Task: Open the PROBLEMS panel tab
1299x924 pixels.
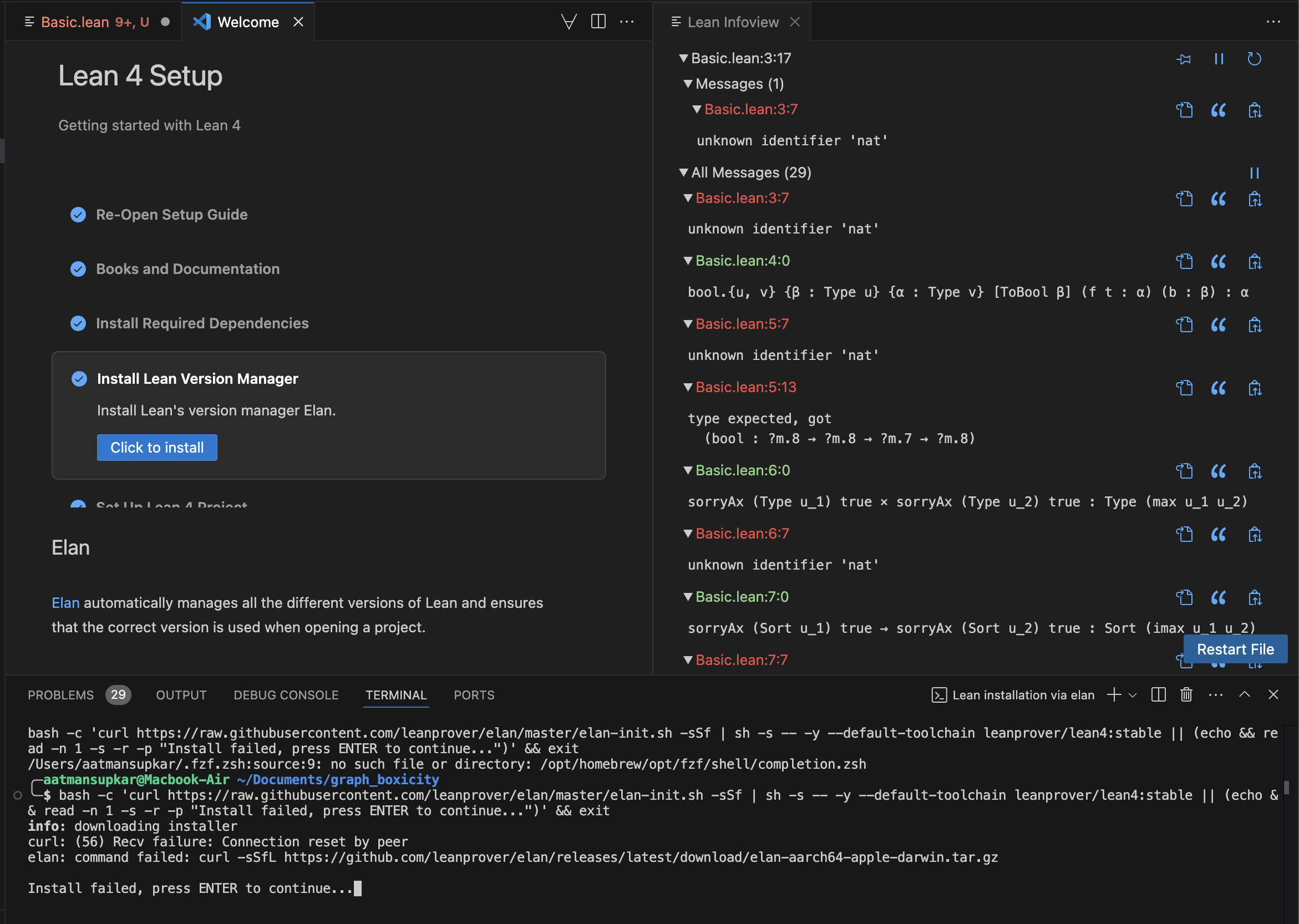Action: (x=79, y=695)
